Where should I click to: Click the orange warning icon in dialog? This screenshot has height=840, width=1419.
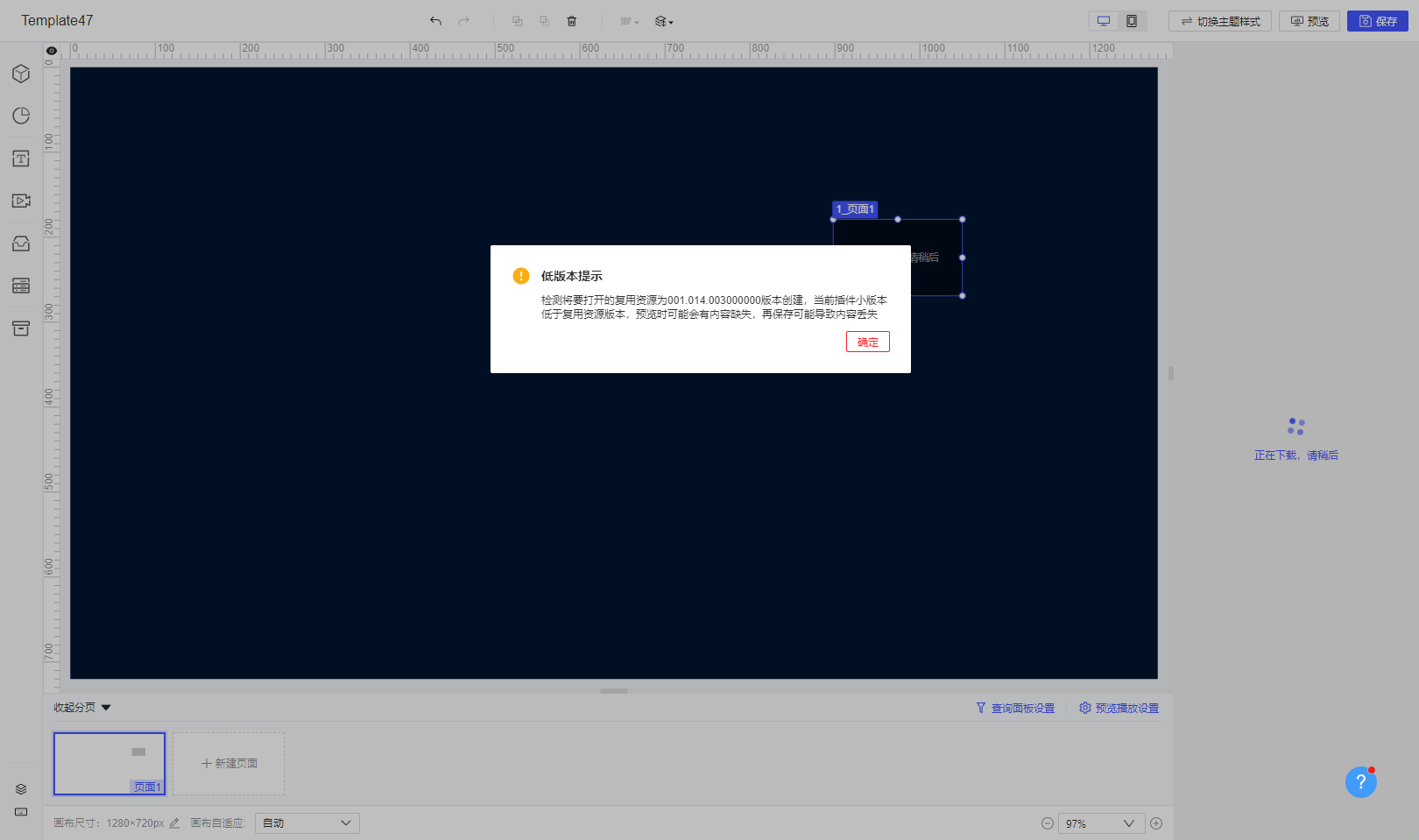pyautogui.click(x=521, y=276)
